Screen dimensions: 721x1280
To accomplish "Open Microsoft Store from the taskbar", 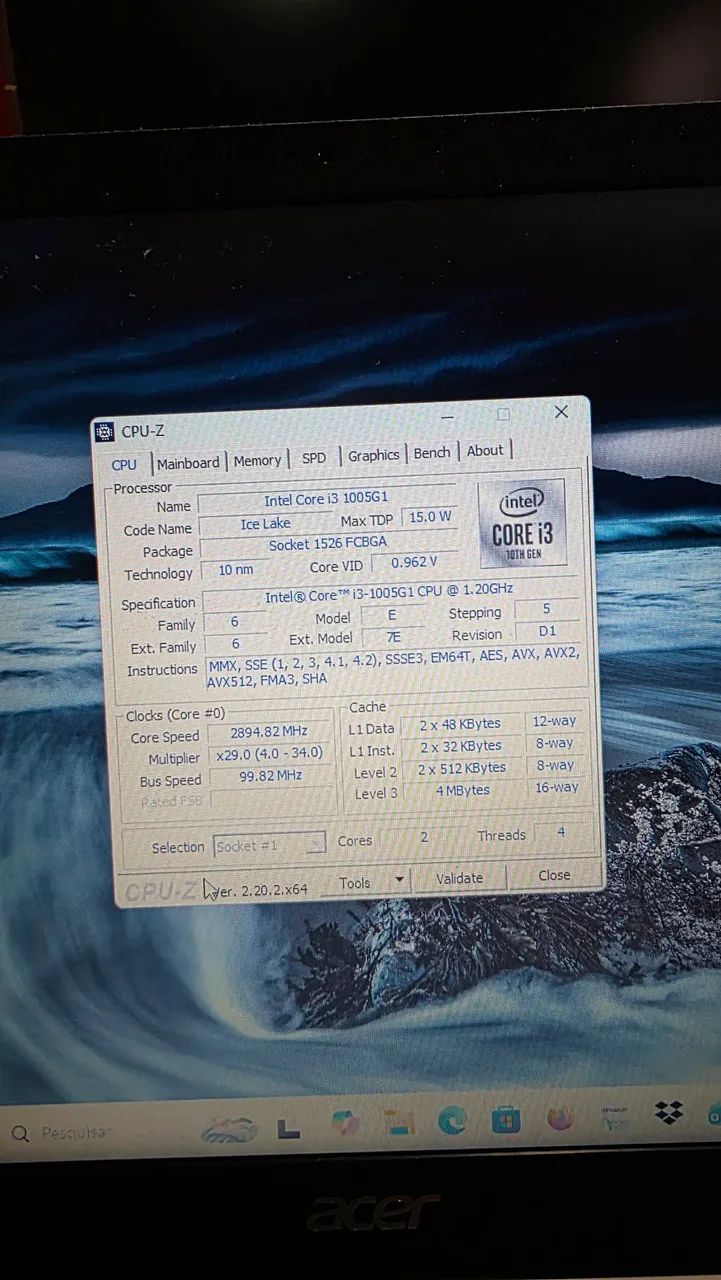I will (506, 1119).
